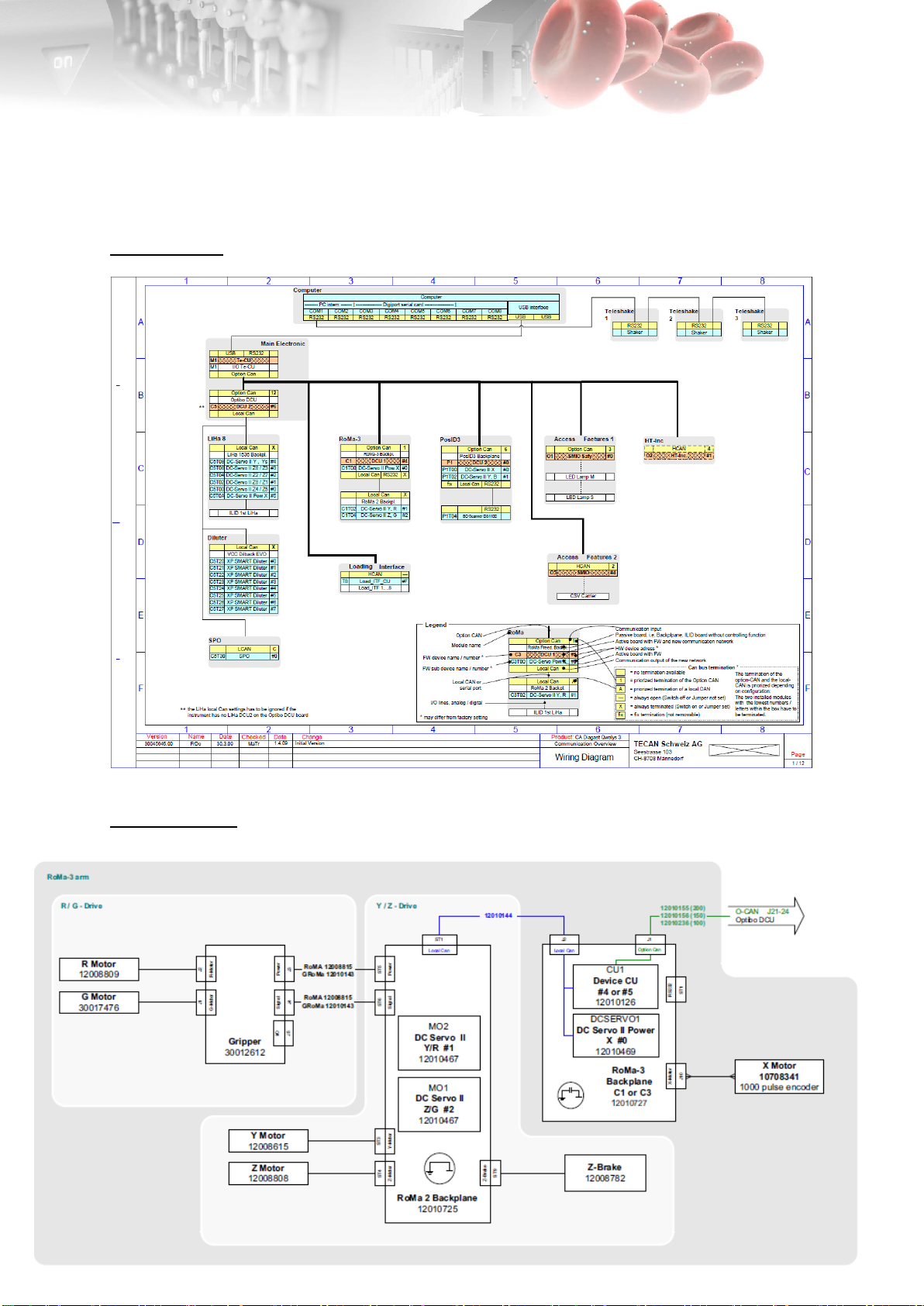Select MO2 DC Servo II Y/R #1 block
Image resolution: width=924 pixels, height=1306 pixels.
tap(439, 1042)
